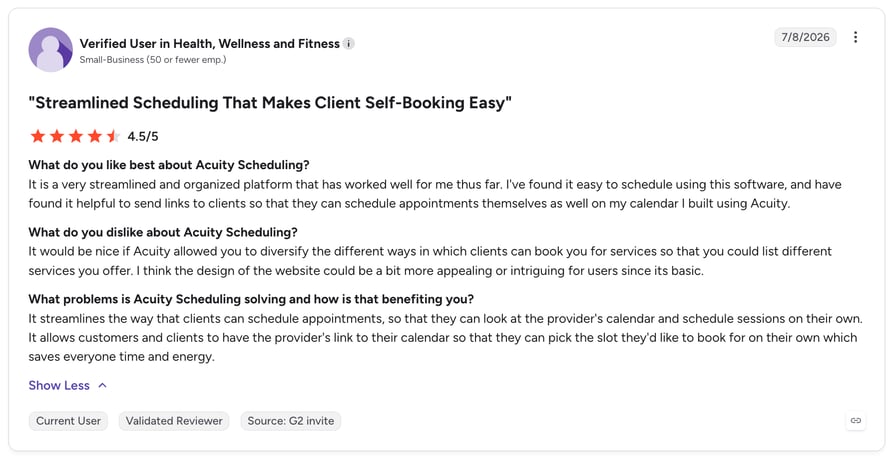Click the review title about Streamlined Scheduling
The width and height of the screenshot is (894, 460).
(270, 103)
